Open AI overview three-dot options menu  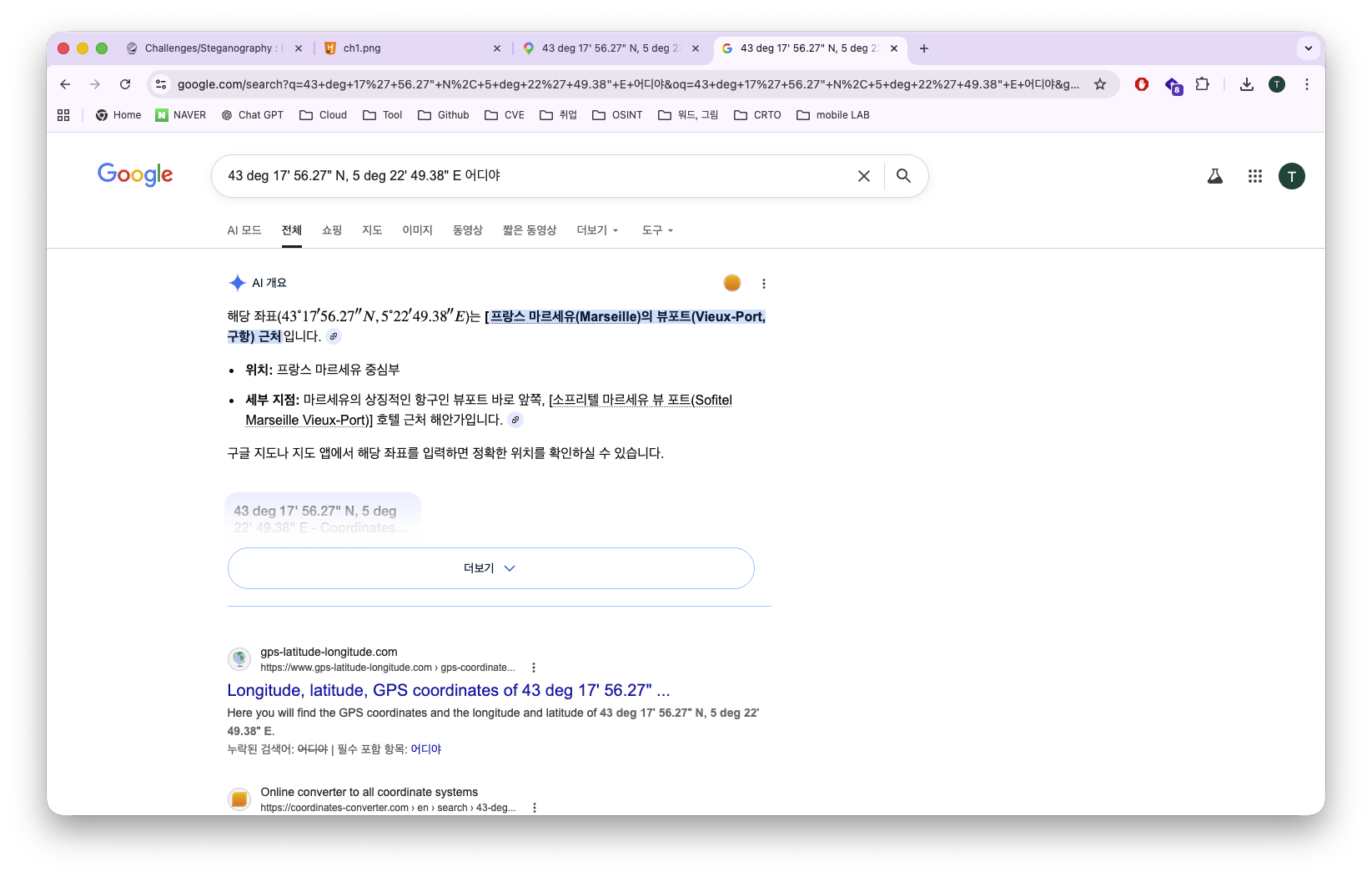pos(764,284)
